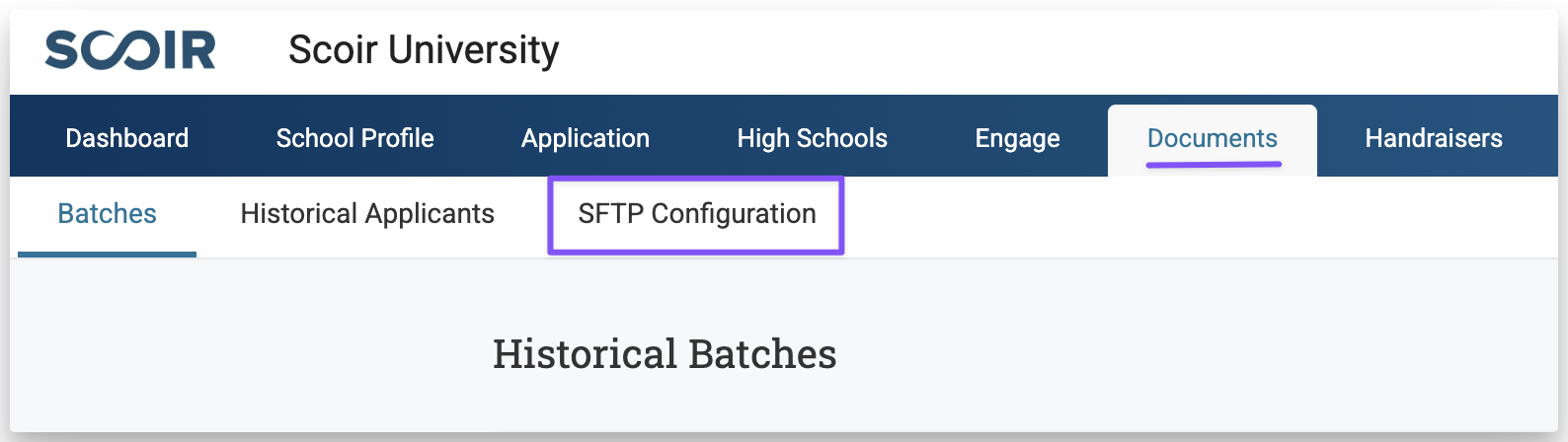Click the Historical Batches heading

(665, 354)
